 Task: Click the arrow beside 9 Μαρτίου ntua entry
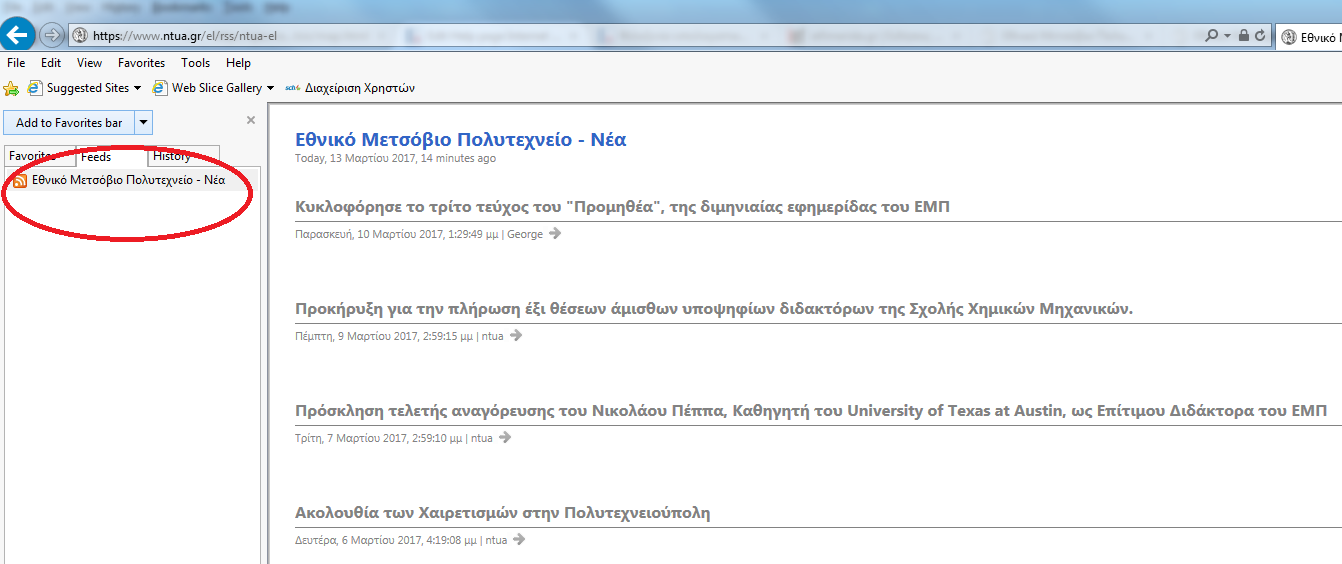click(516, 336)
